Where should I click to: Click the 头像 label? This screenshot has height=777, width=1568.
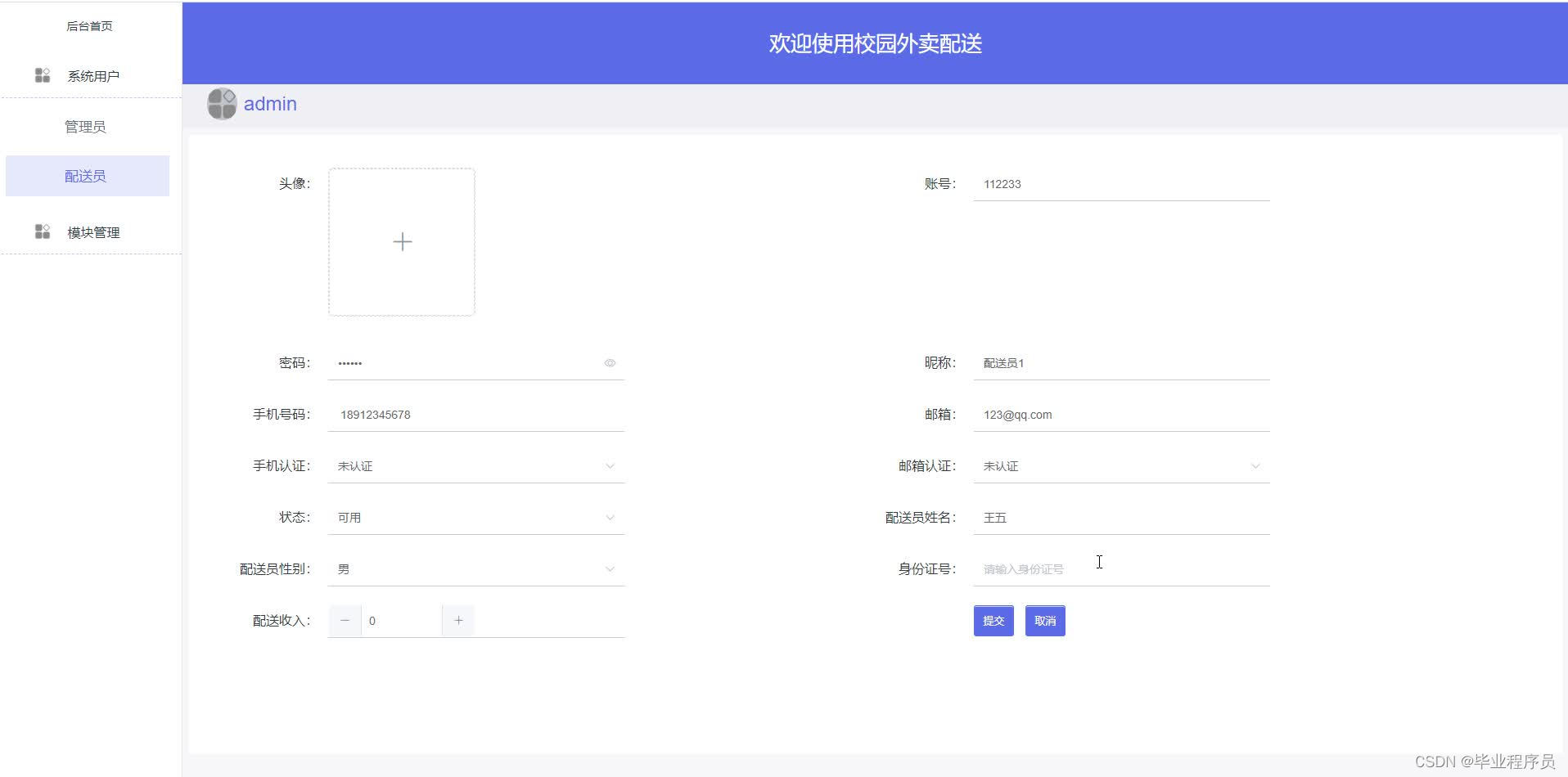coord(295,183)
